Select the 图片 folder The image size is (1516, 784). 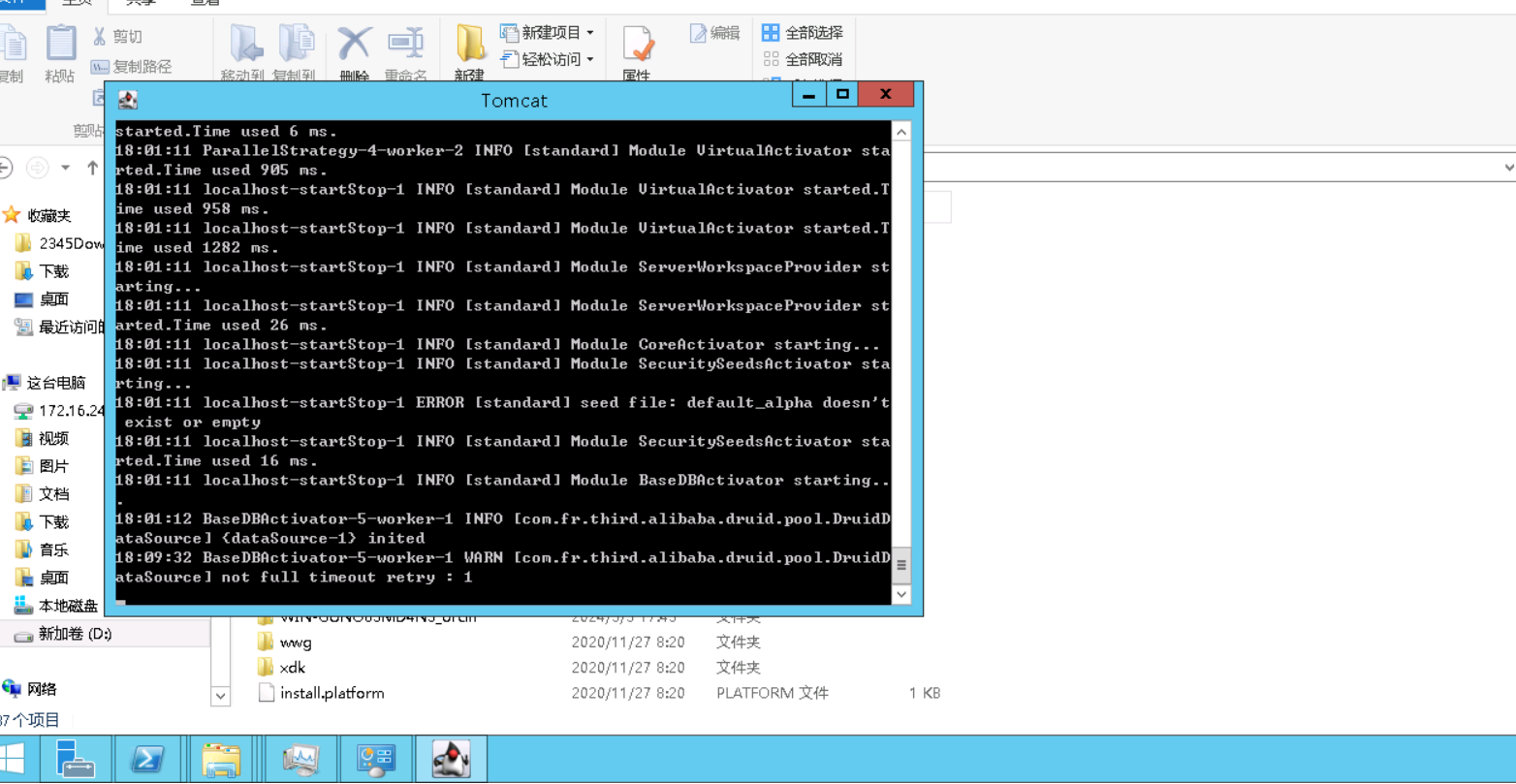(x=43, y=466)
